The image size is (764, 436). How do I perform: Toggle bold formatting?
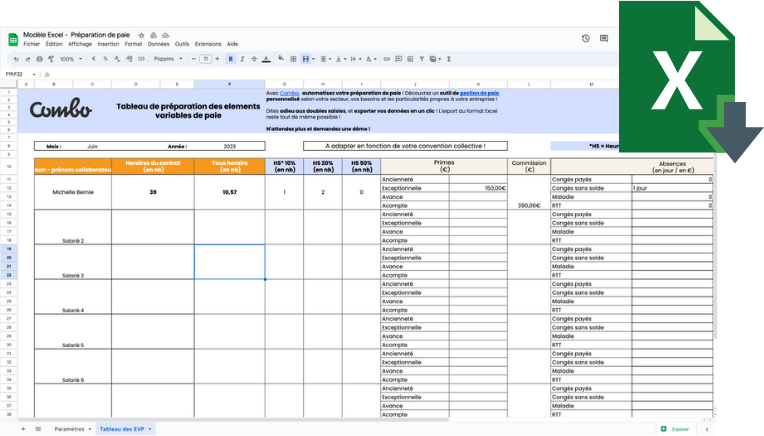pos(230,59)
